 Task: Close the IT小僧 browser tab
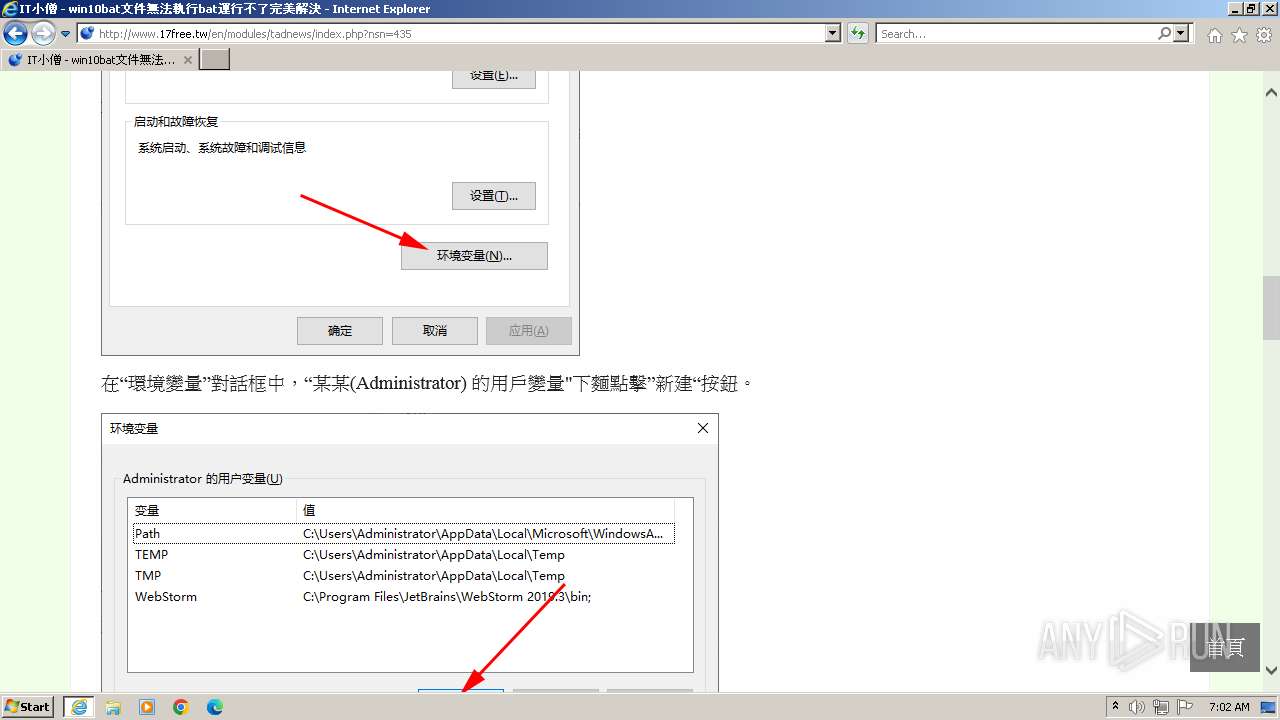(x=188, y=60)
